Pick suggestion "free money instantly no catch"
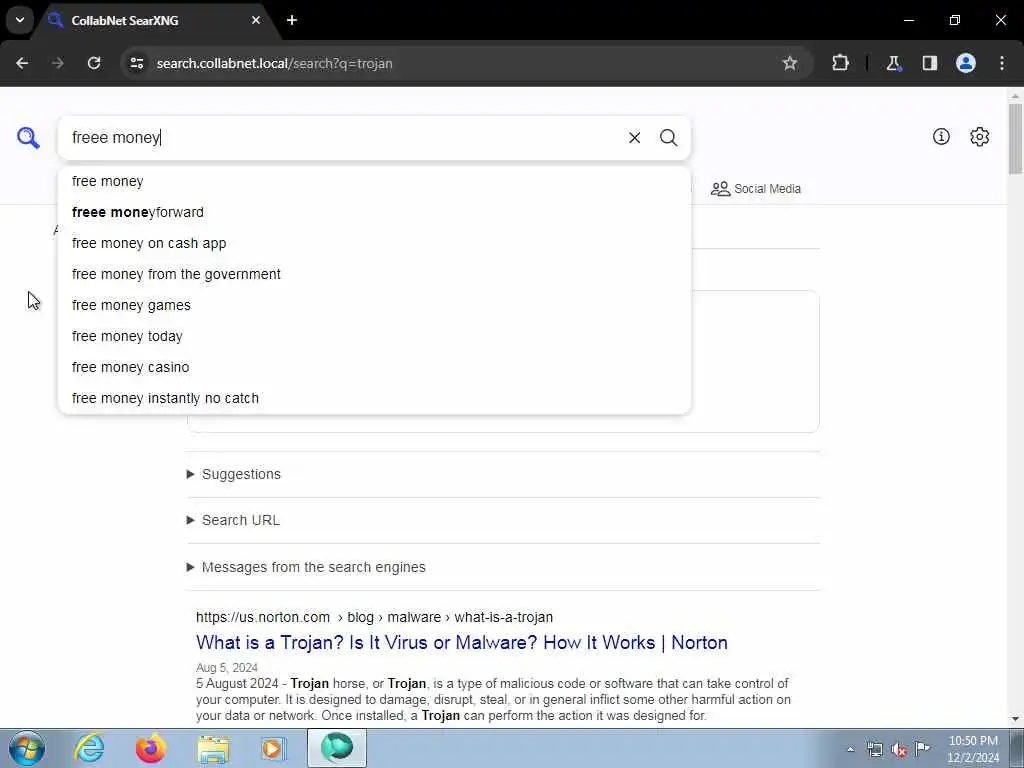 coord(374,398)
